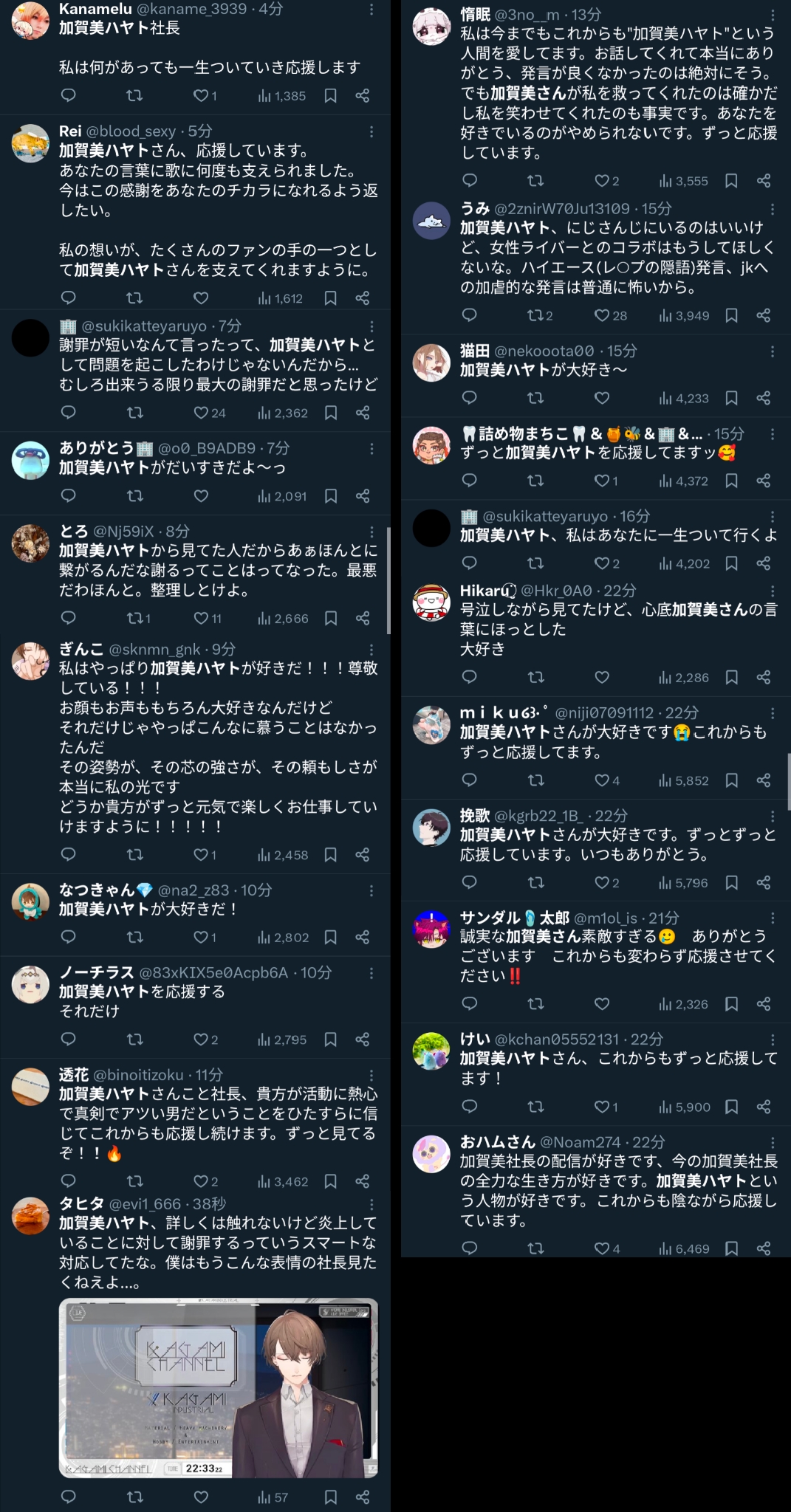Share the なつきゃん @na2_z83 tweet

(363, 938)
